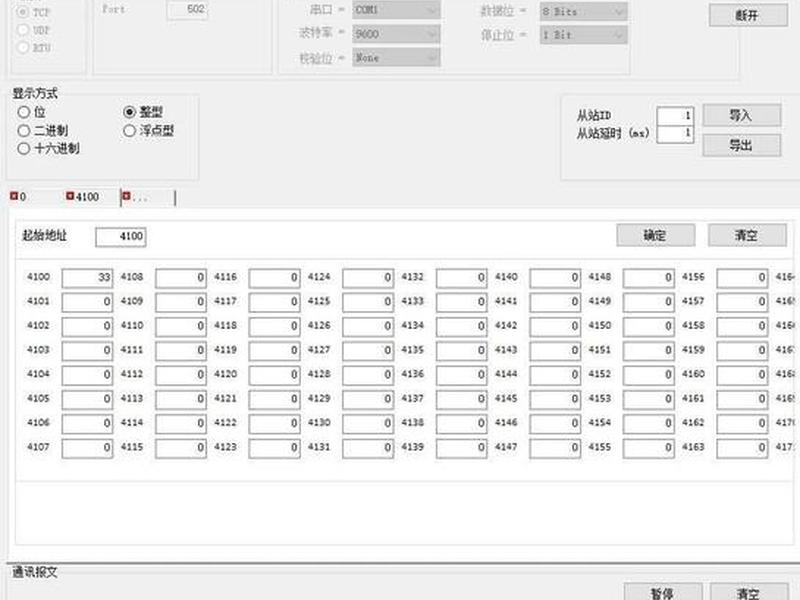
Task: Click the Port input field showing 502
Action: pos(187,9)
